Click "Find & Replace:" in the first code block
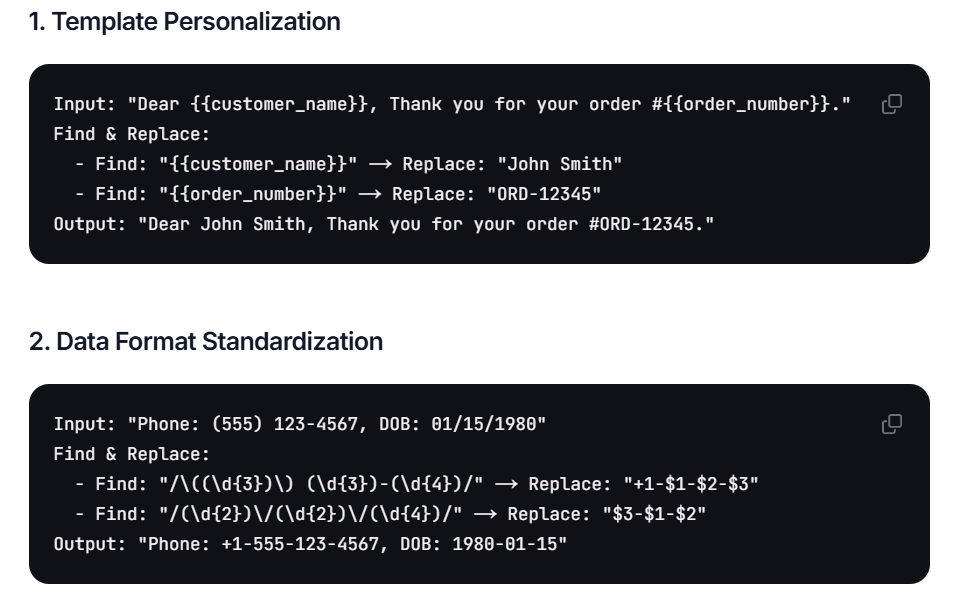Screen dimensions: 969x608 pos(132,134)
